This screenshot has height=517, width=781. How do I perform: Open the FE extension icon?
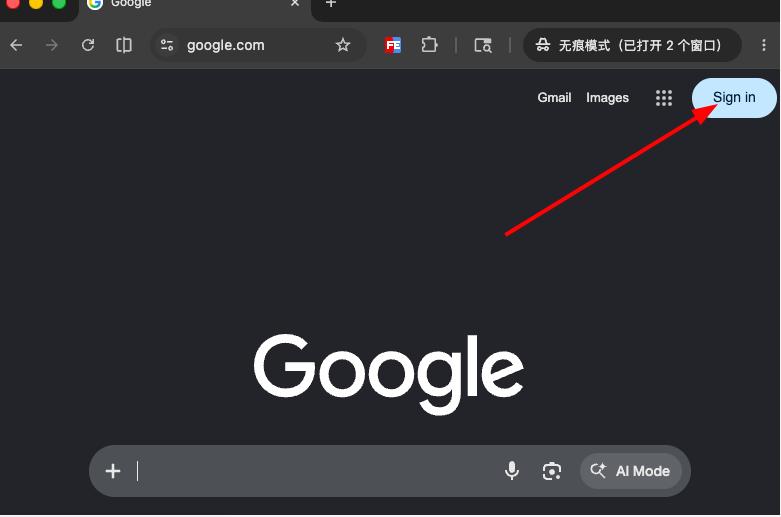tap(393, 45)
